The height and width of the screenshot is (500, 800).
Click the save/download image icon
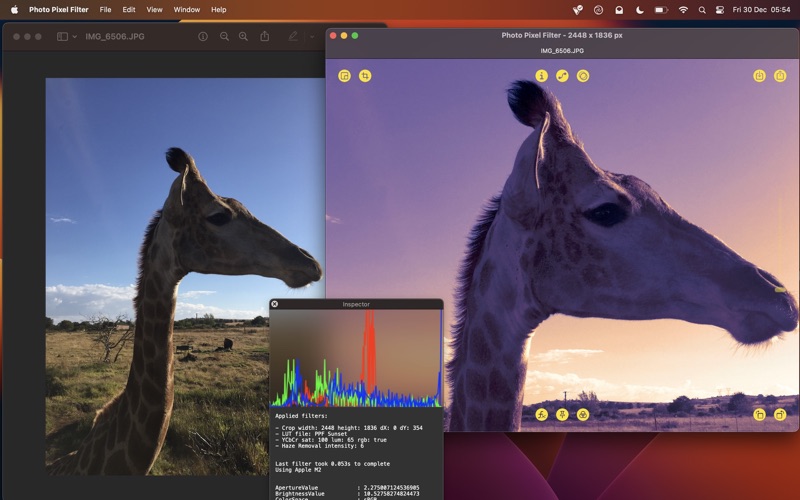click(759, 76)
